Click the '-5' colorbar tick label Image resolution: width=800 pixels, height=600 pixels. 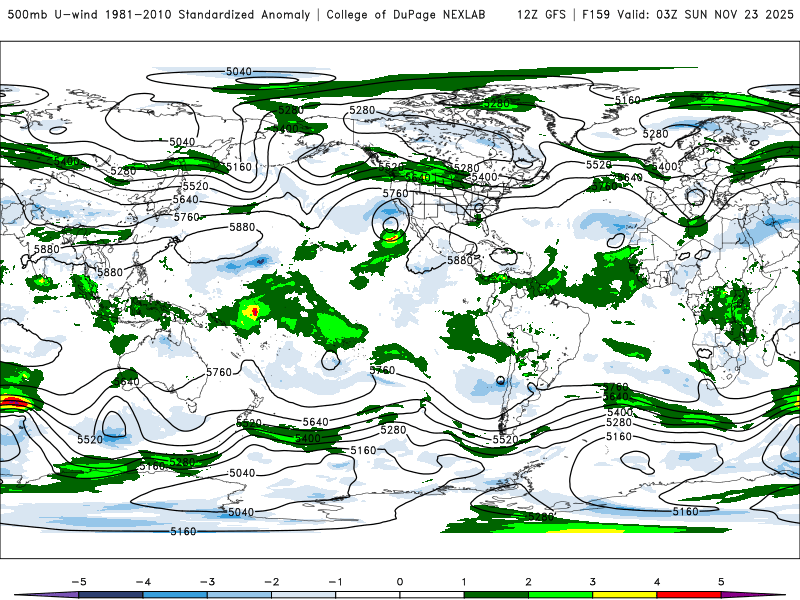click(x=79, y=582)
